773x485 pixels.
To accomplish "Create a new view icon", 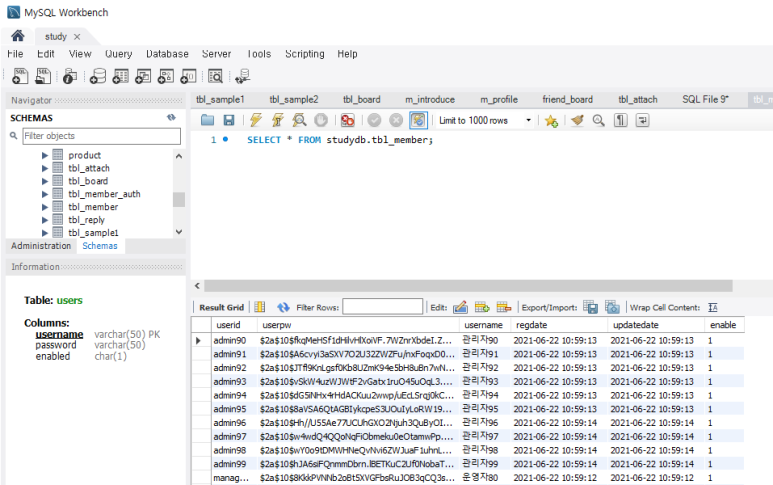I will click(x=143, y=76).
